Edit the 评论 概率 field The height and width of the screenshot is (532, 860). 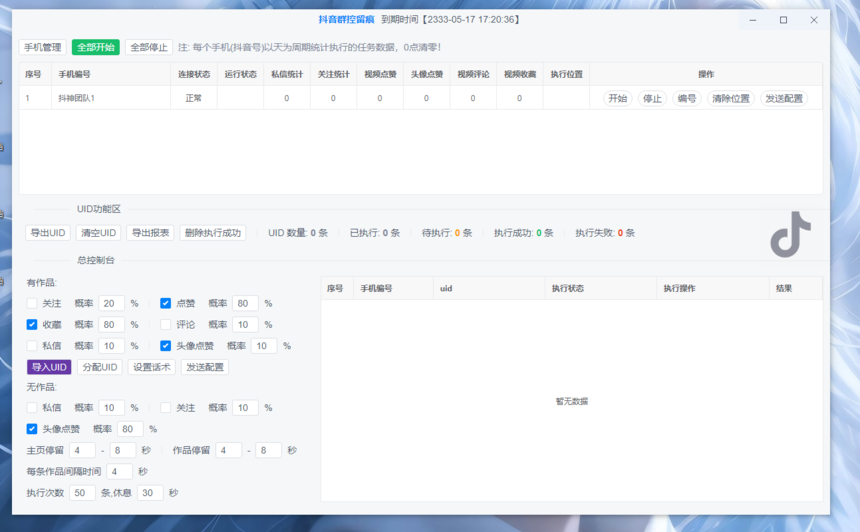pos(245,325)
